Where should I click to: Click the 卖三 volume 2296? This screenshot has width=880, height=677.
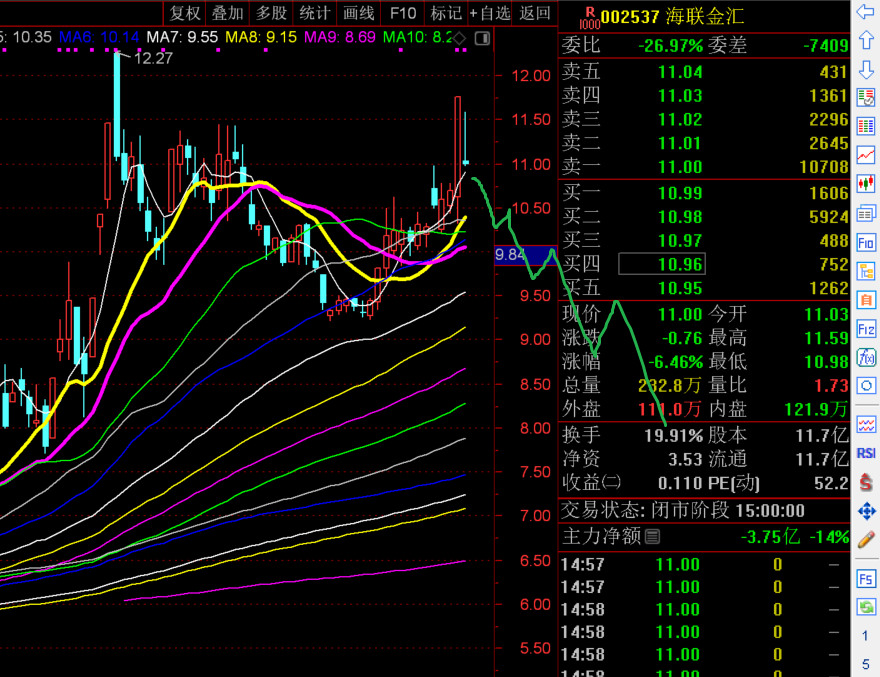[x=828, y=119]
